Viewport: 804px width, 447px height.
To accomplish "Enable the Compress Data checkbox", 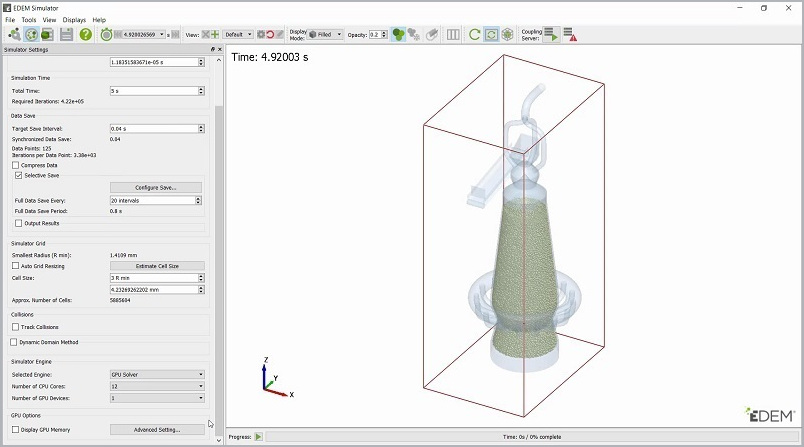I will (x=17, y=165).
